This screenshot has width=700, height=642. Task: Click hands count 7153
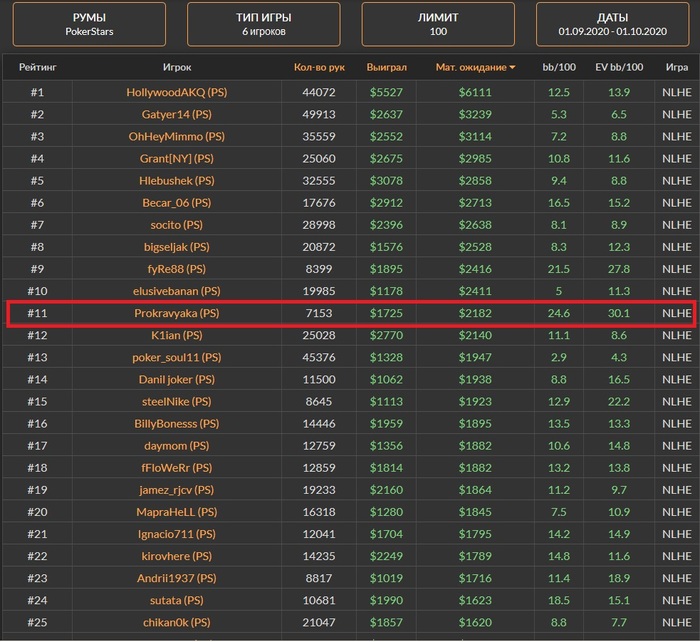pyautogui.click(x=319, y=313)
